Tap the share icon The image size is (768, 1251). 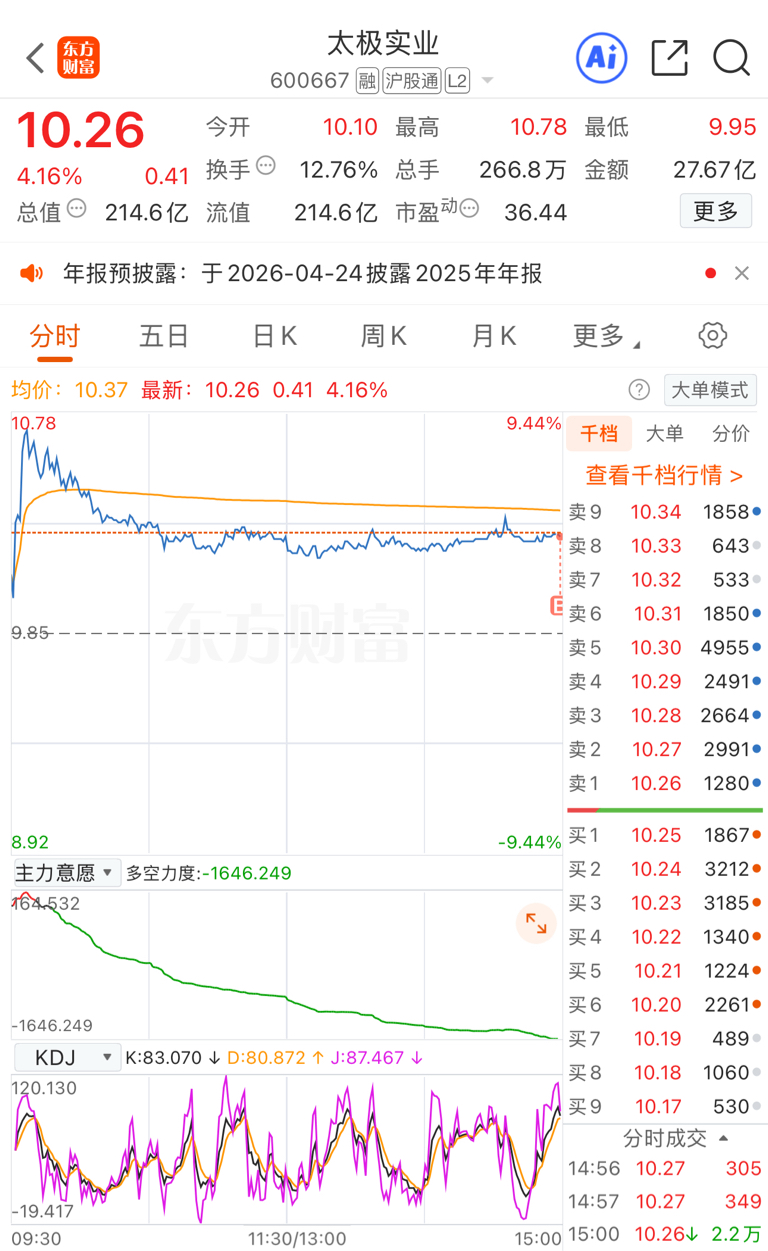click(x=669, y=57)
